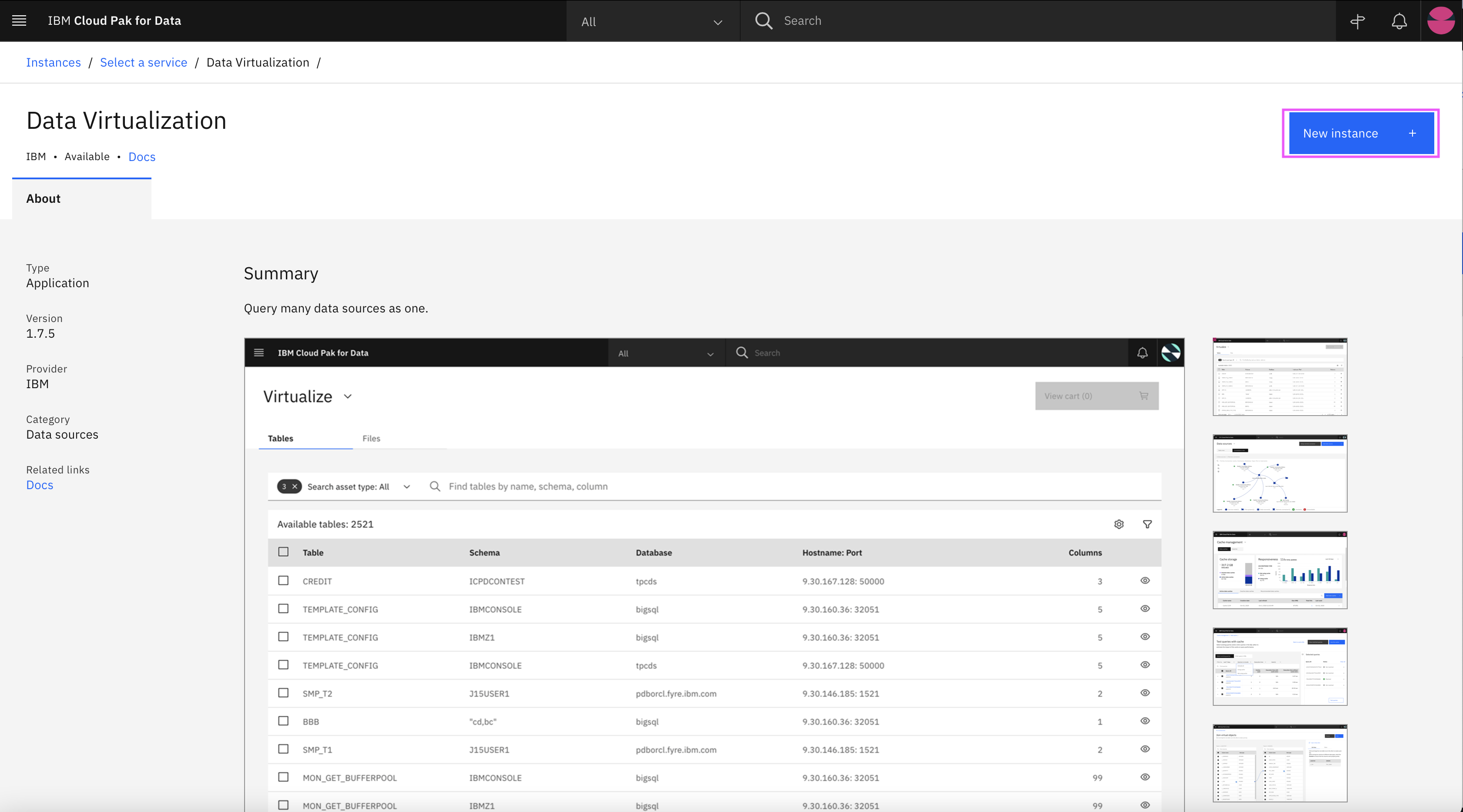Image resolution: width=1463 pixels, height=812 pixels.
Task: Click the ICPDCONTEST schema cell
Action: click(x=497, y=581)
